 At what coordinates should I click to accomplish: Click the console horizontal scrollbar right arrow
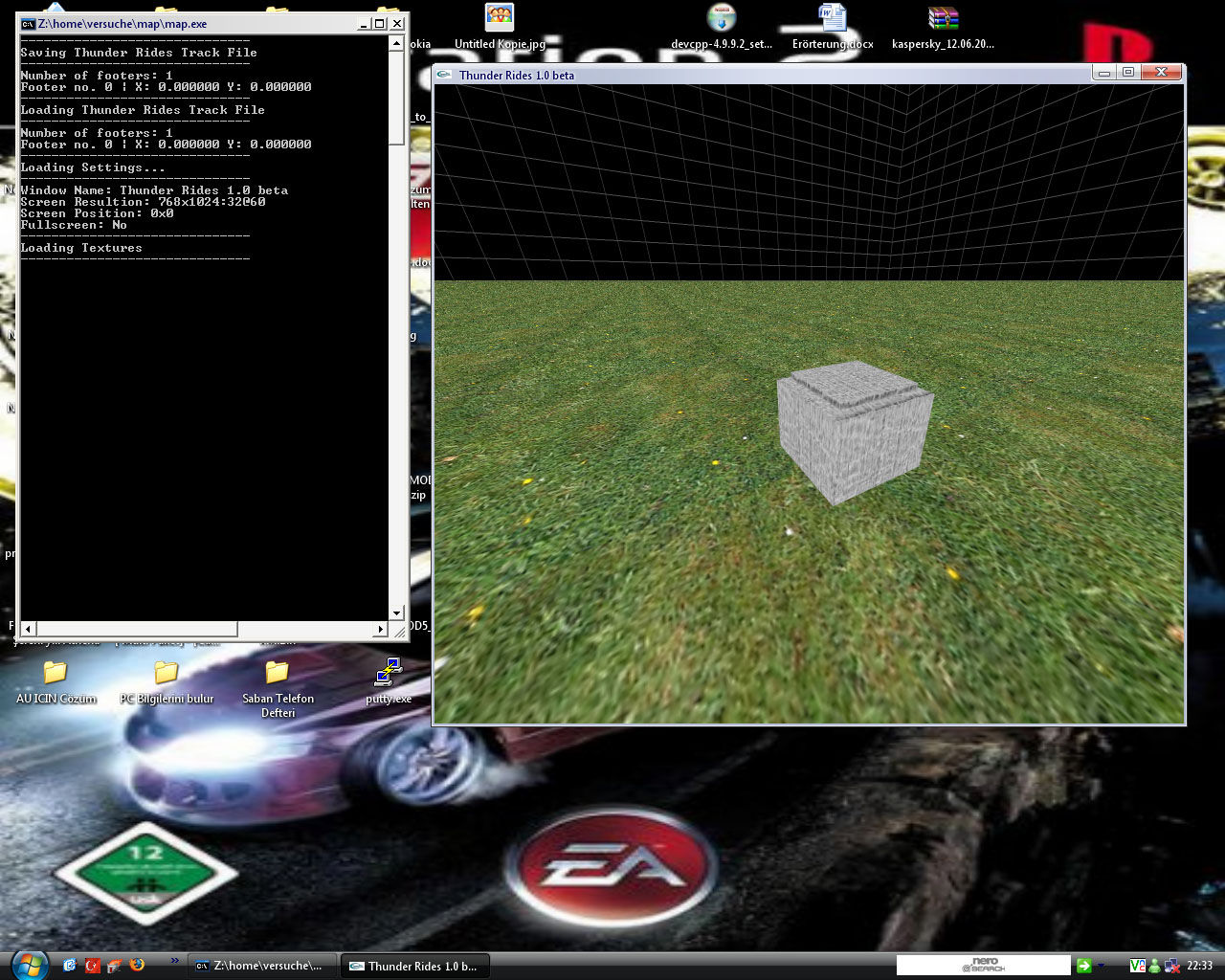(x=381, y=629)
